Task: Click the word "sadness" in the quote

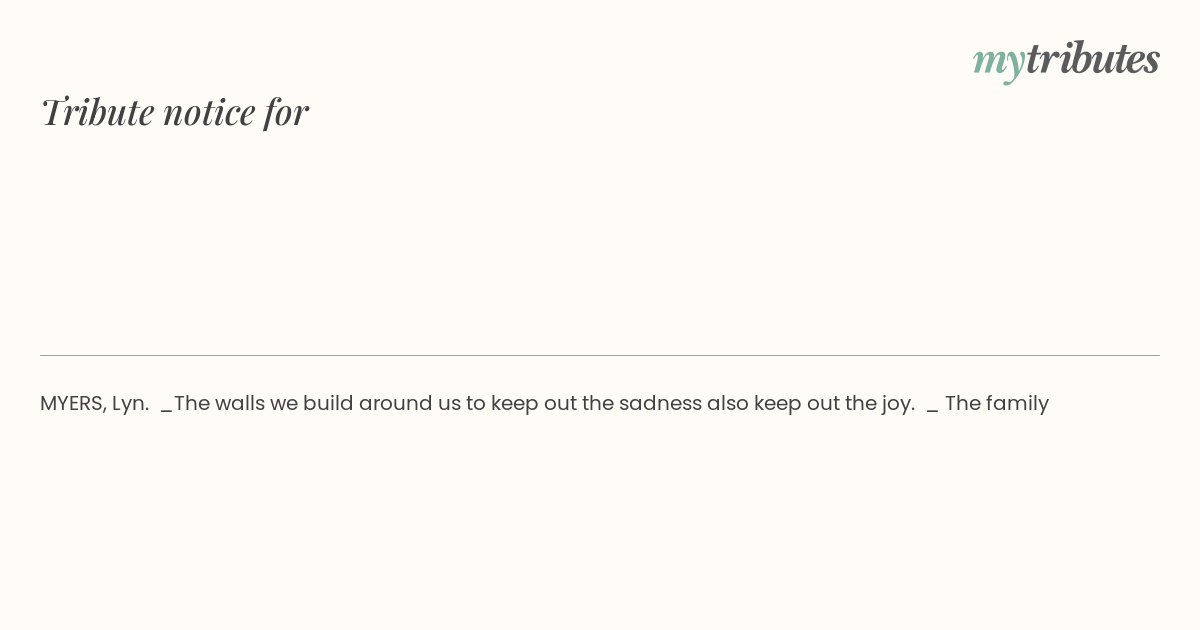Action: point(660,403)
